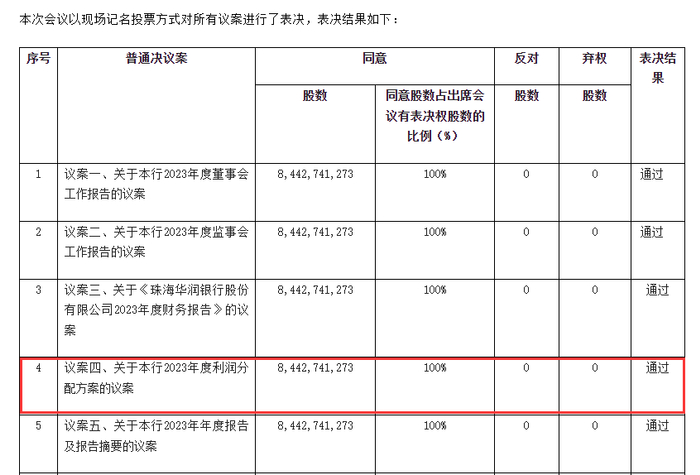This screenshot has width=700, height=475.
Task: Click 反对 value 0 in 议案二 row
Action: (x=526, y=232)
